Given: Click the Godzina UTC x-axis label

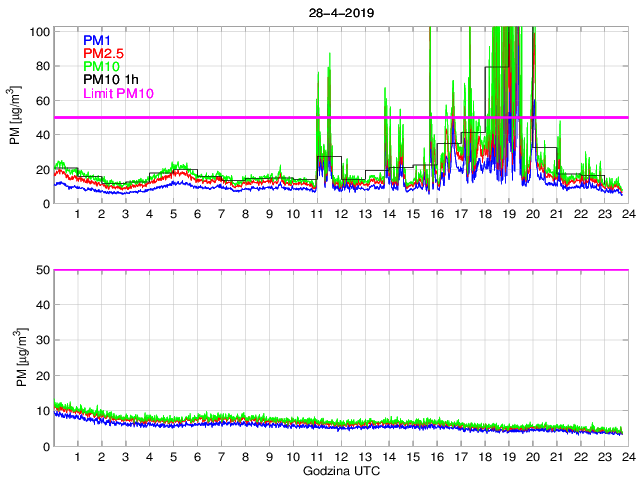Looking at the screenshot, I should (x=340, y=470).
